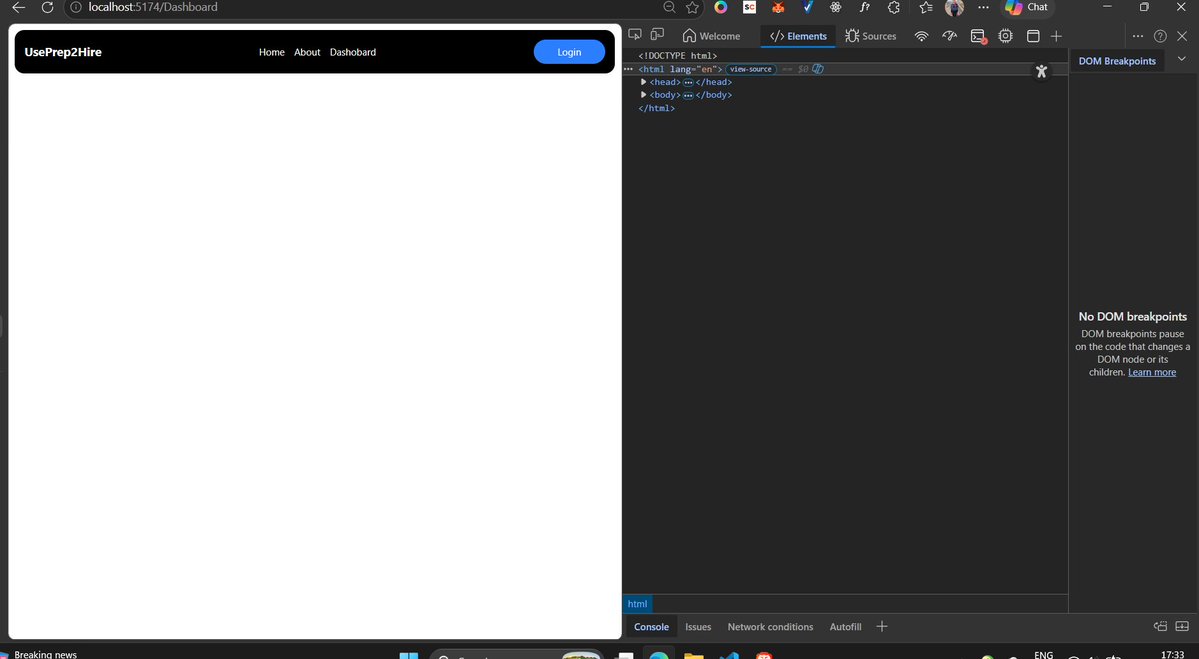Click the dock panel layout icon in DevTools

point(1033,35)
